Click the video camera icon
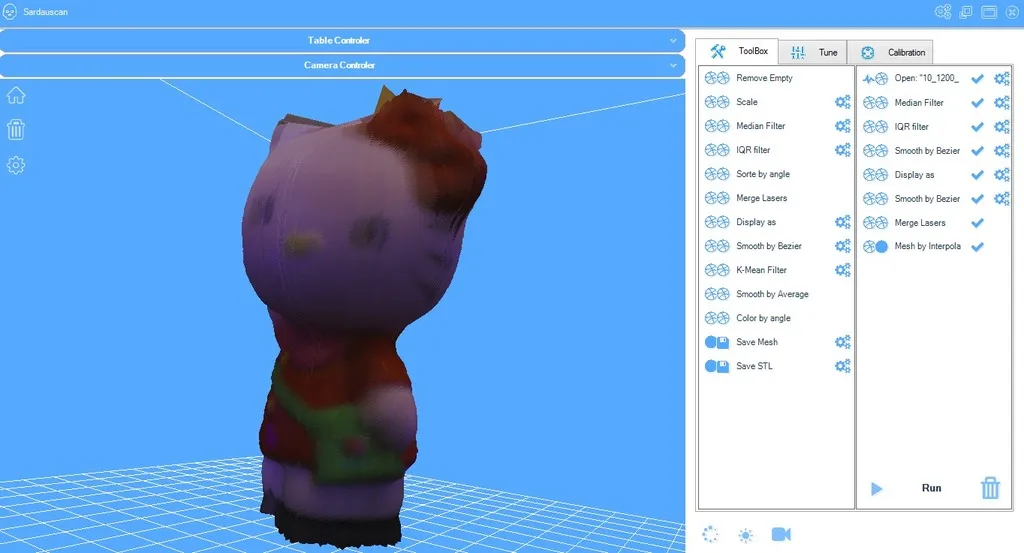Screen dimensions: 1024x553 tap(781, 535)
